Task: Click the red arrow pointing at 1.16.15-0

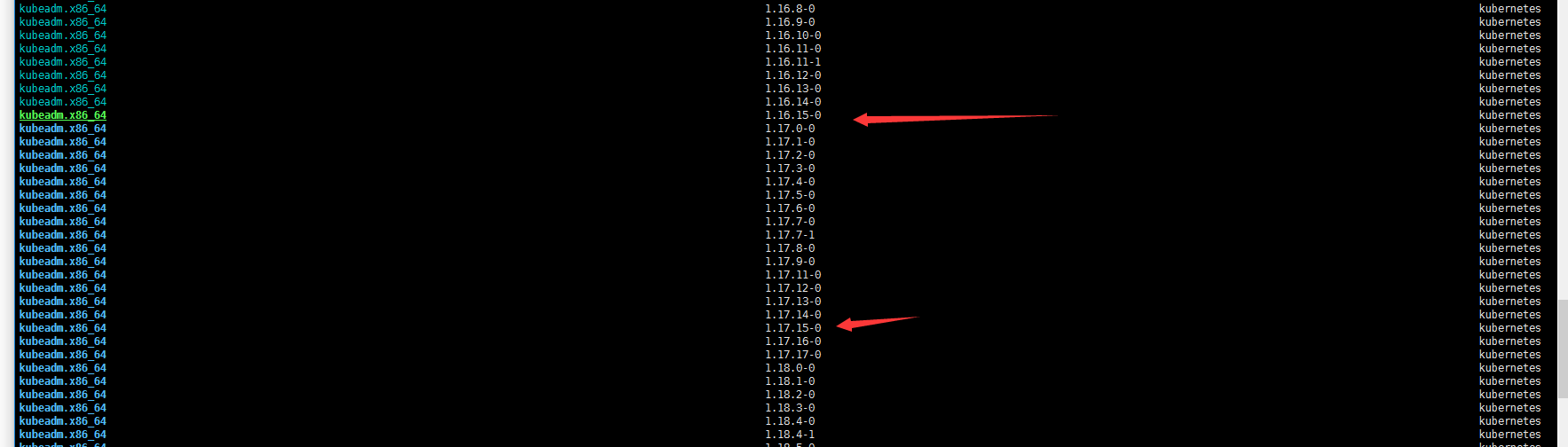Action: pyautogui.click(x=956, y=118)
